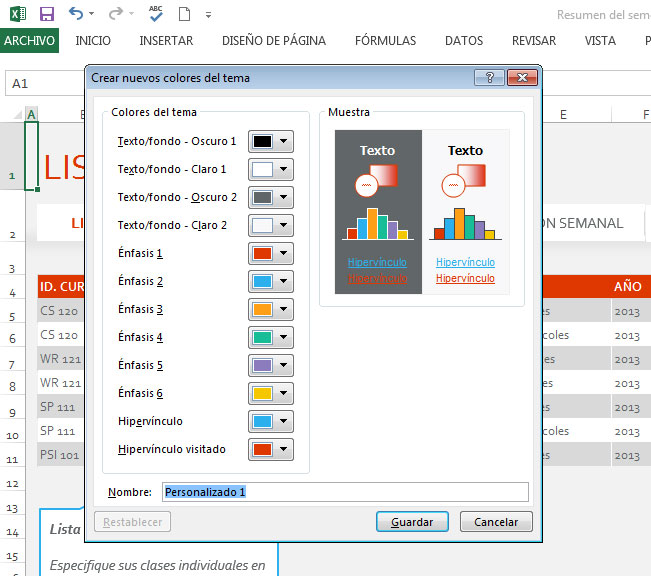The width and height of the screenshot is (651, 576).
Task: Open Texto/fondo - Oscuro 1 color dropdown
Action: (284, 141)
